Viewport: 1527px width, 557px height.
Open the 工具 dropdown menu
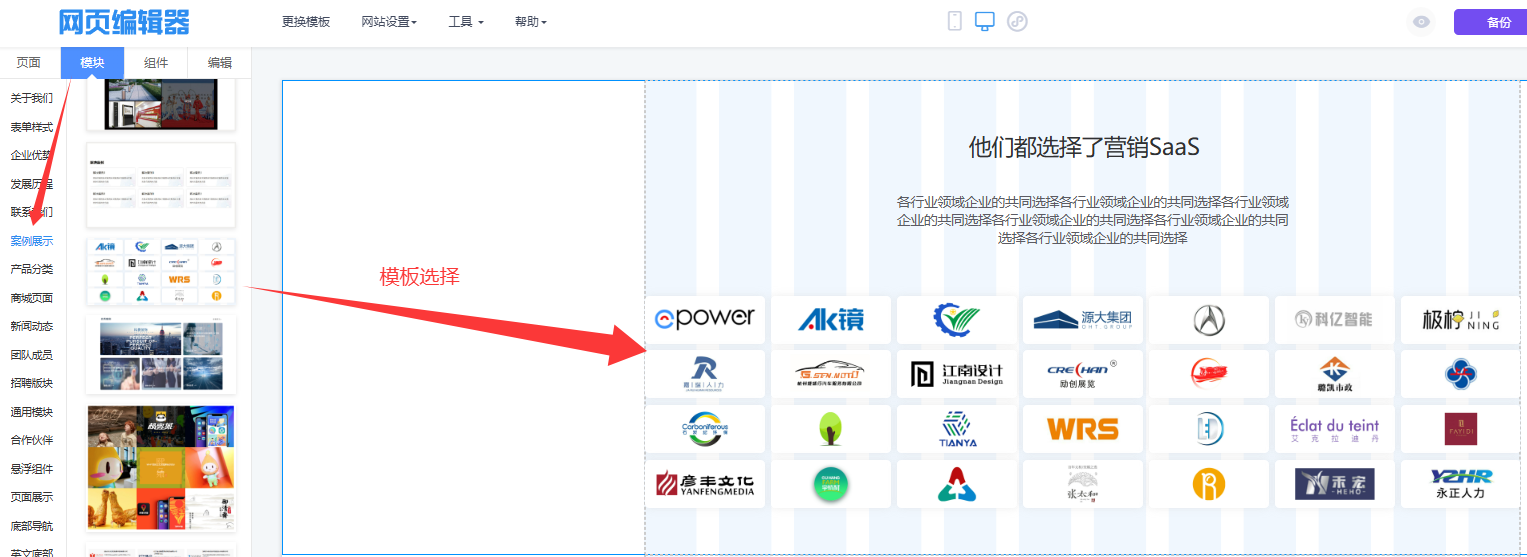[x=466, y=22]
